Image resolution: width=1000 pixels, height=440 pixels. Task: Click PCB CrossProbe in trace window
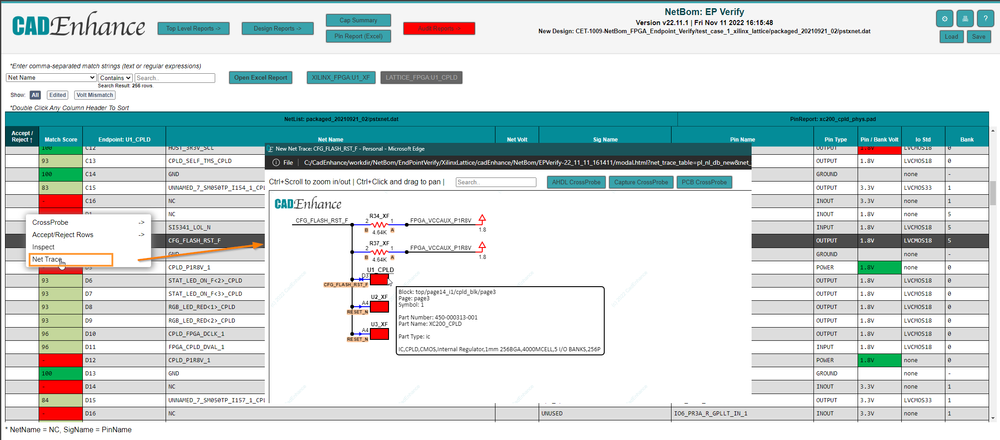coord(704,182)
